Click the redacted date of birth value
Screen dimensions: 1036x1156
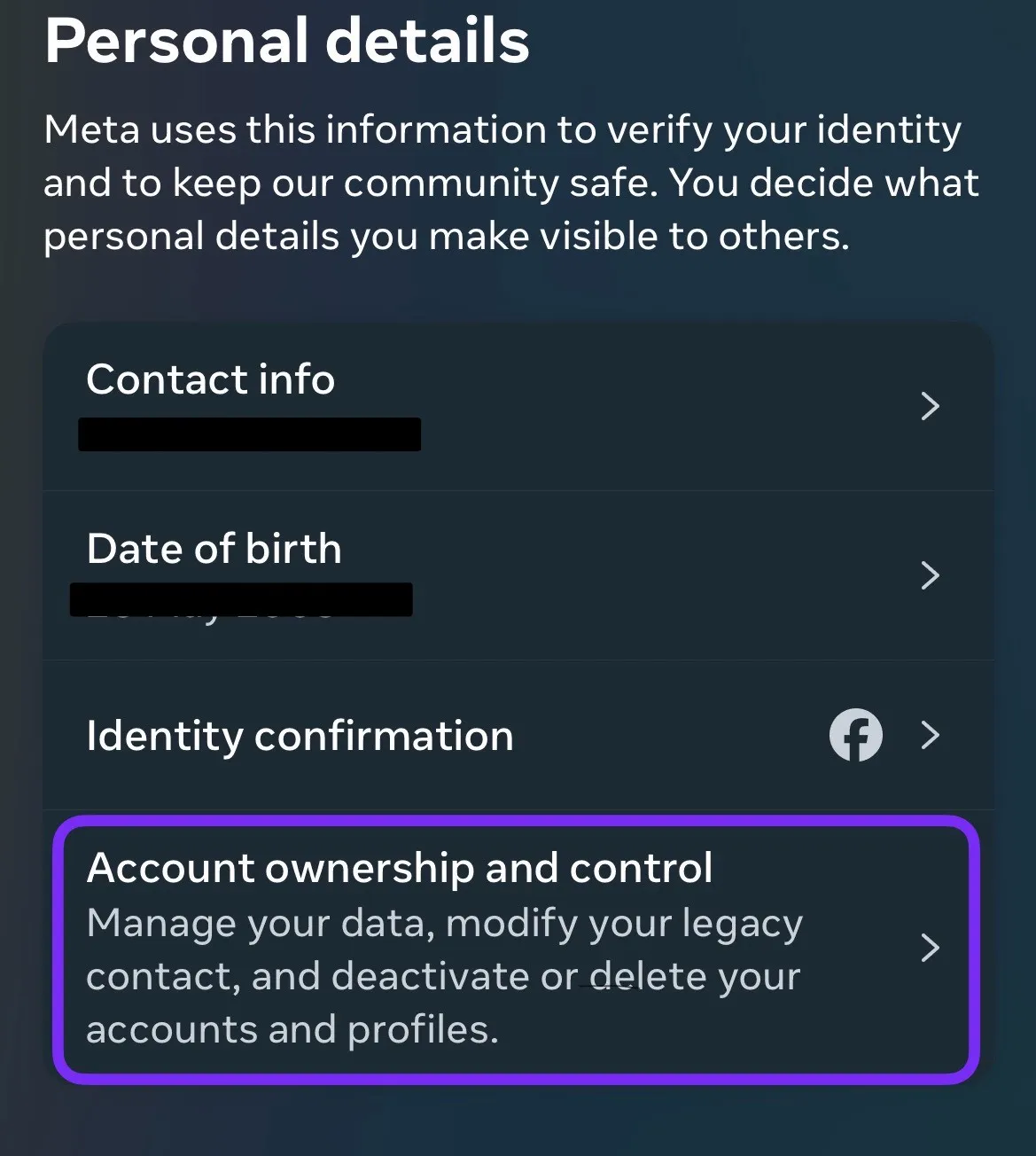[x=241, y=599]
